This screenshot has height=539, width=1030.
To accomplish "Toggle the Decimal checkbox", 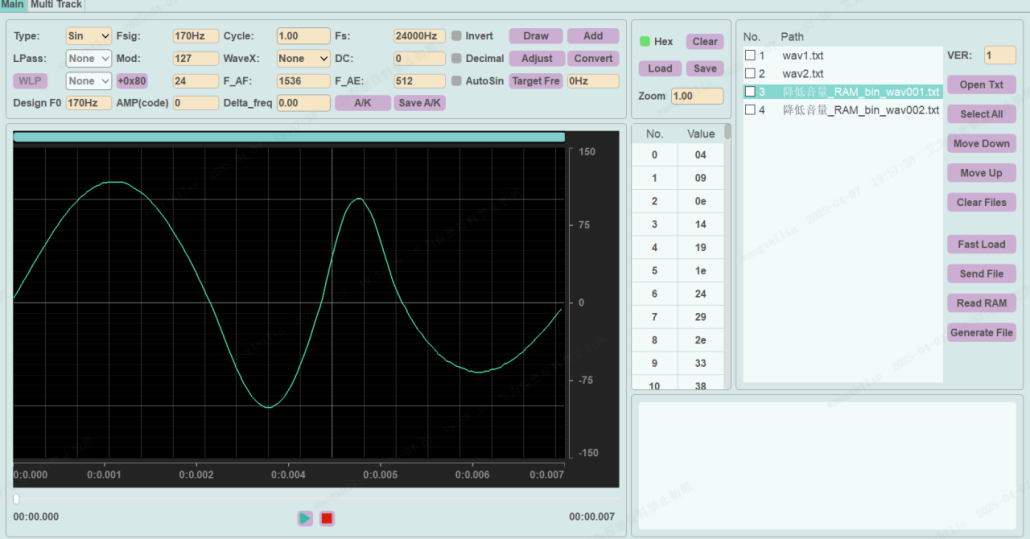I will click(457, 58).
